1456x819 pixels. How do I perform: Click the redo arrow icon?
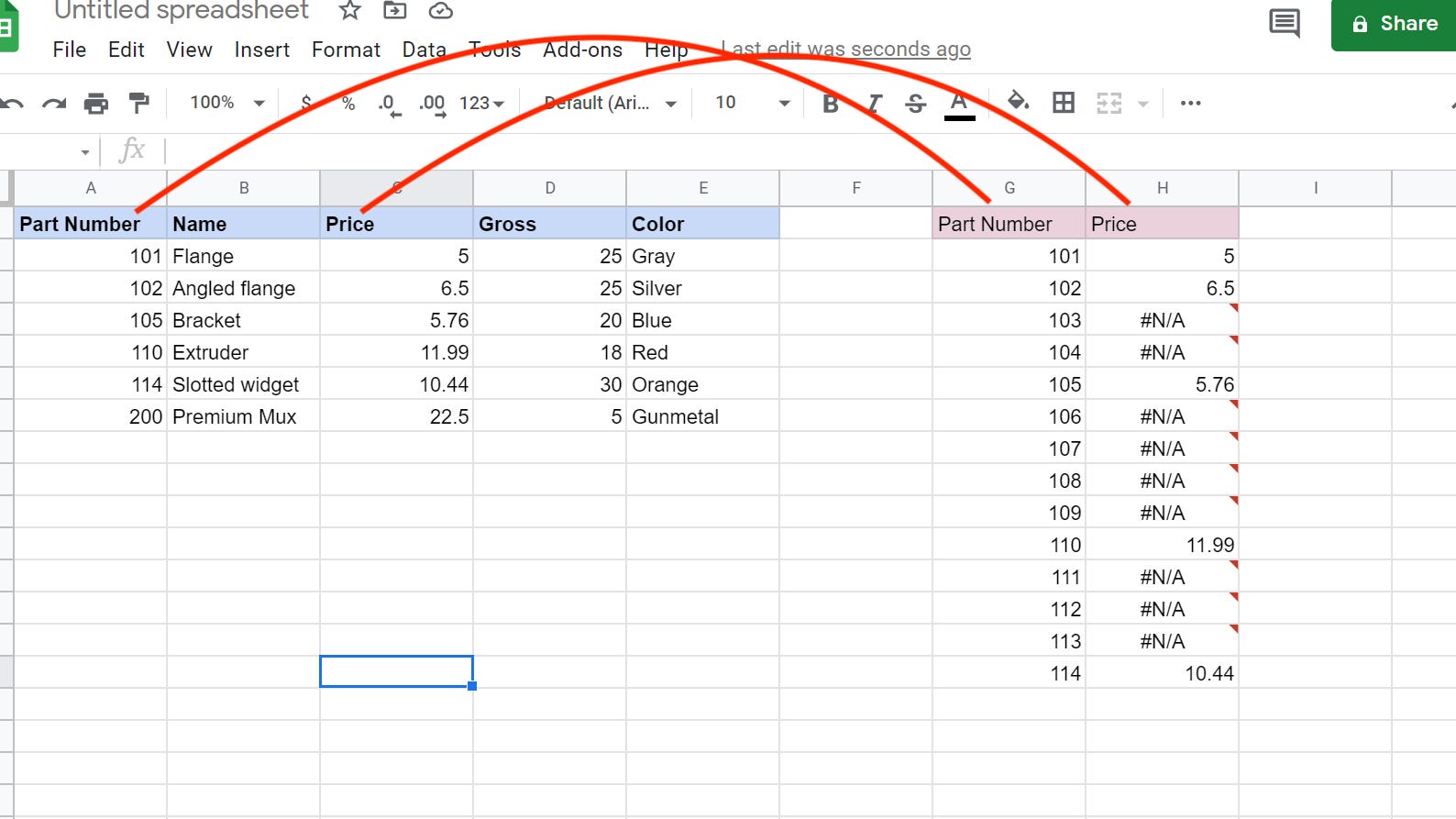[54, 103]
